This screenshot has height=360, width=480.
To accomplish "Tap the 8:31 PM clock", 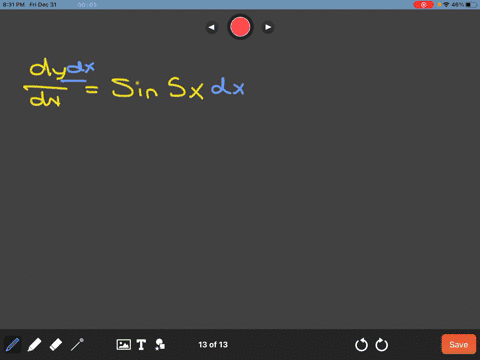I will (14, 5).
